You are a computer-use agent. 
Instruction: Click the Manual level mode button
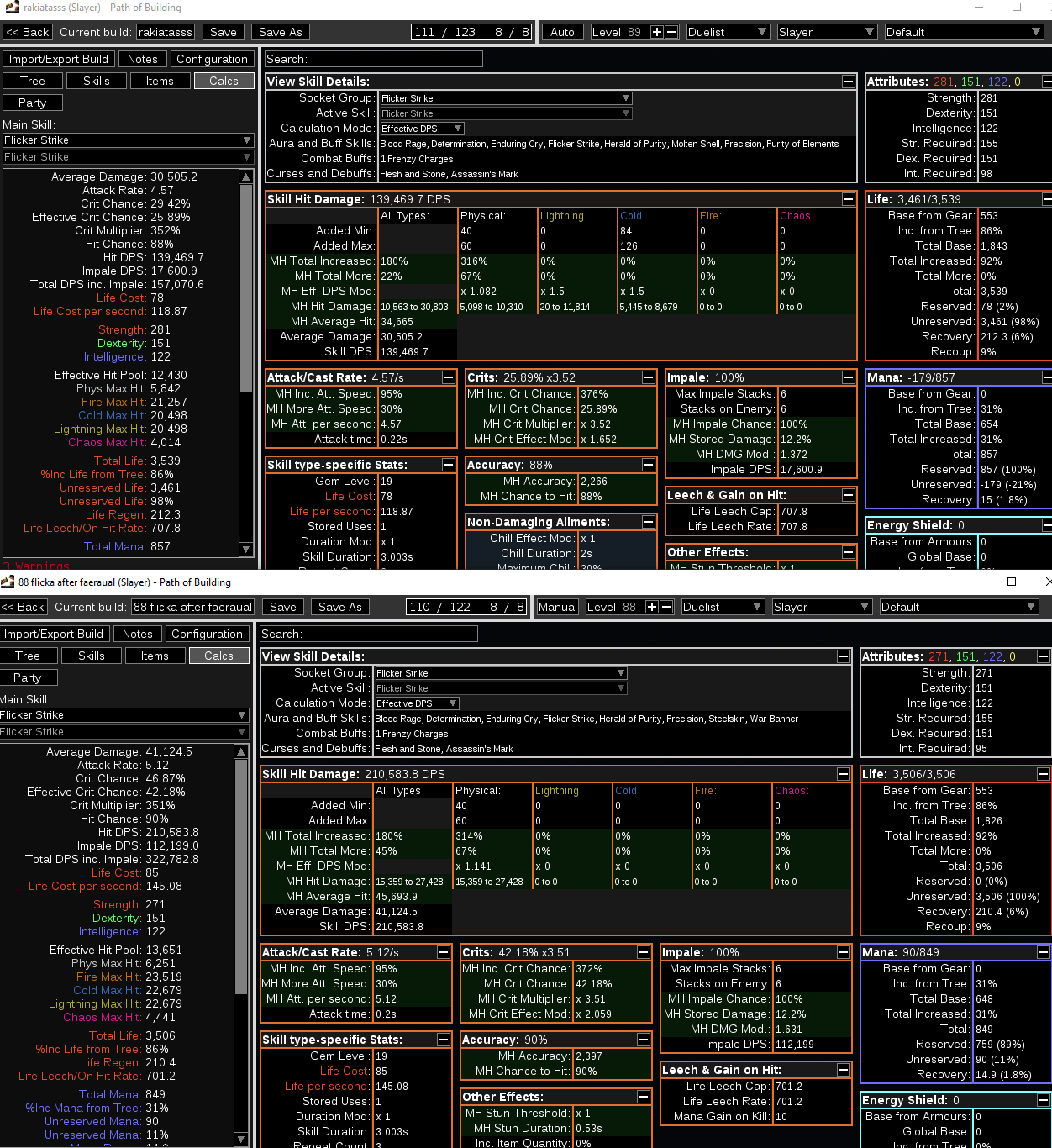(x=558, y=607)
